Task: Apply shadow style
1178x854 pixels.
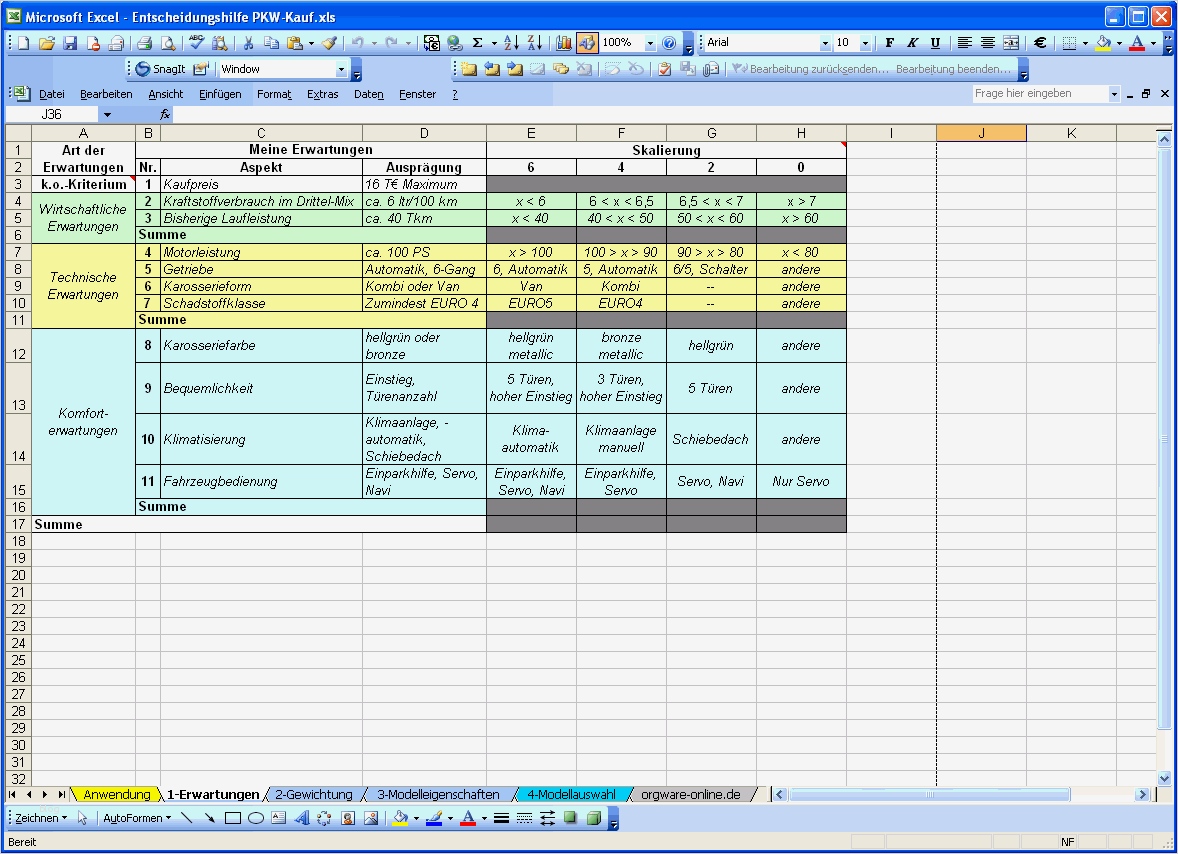Action: [x=570, y=818]
